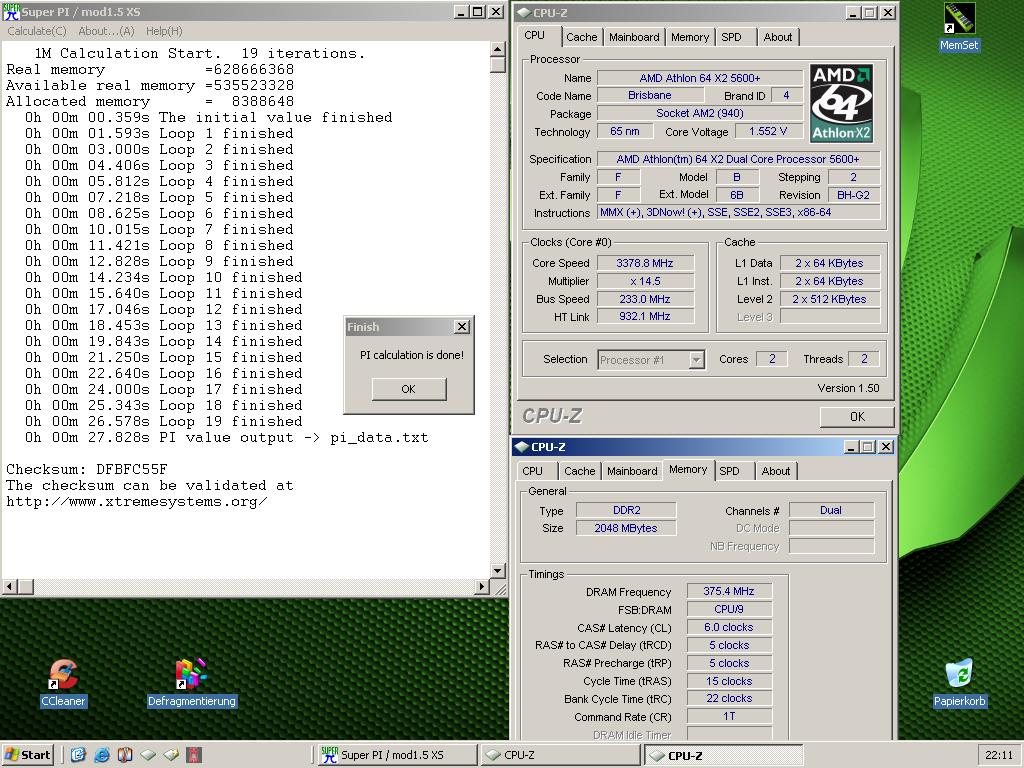Click the taskbar clock showing 22:11
Image resolution: width=1024 pixels, height=768 pixels.
point(999,755)
